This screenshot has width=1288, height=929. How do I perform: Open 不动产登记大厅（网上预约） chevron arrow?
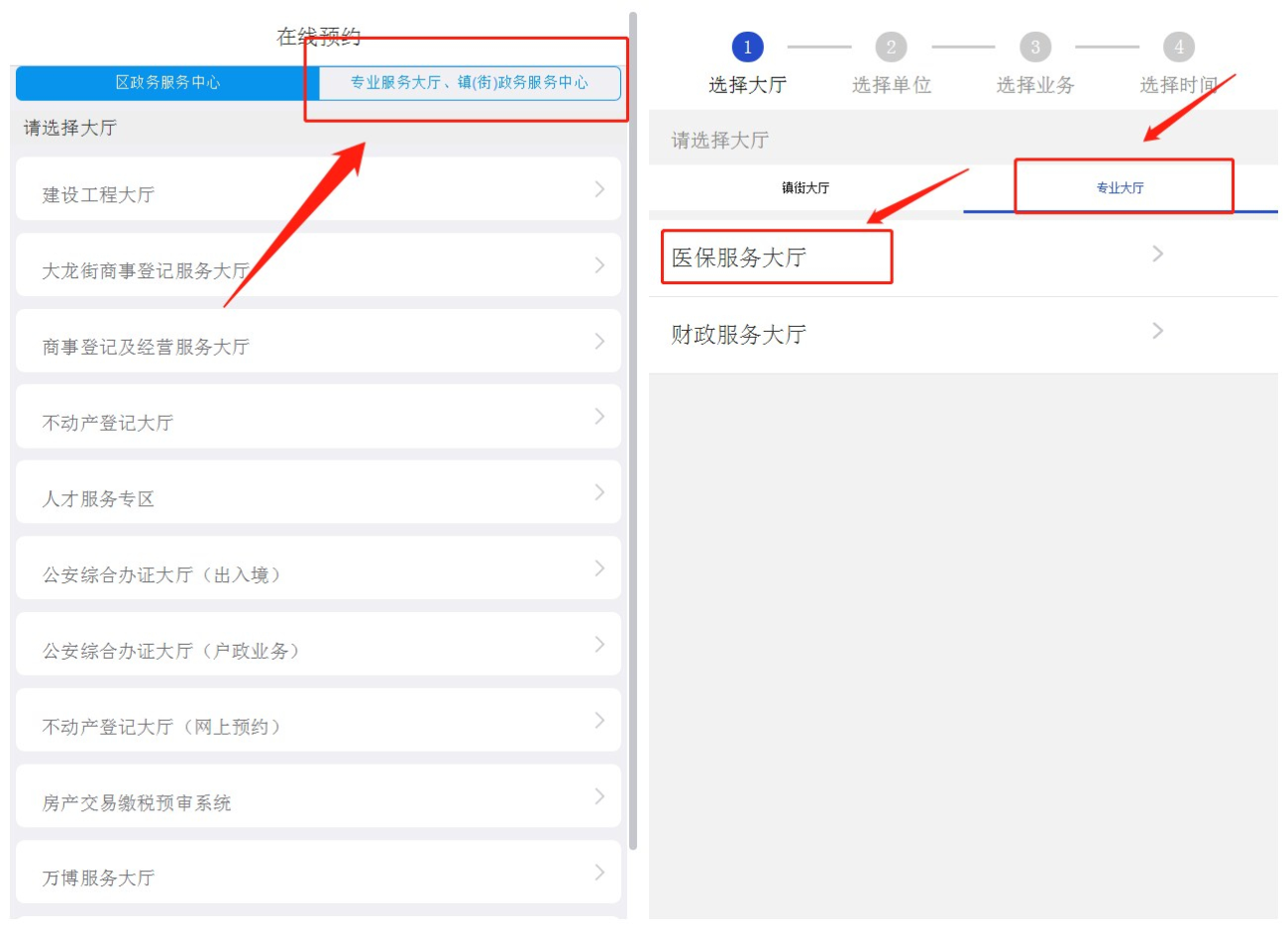[x=599, y=721]
